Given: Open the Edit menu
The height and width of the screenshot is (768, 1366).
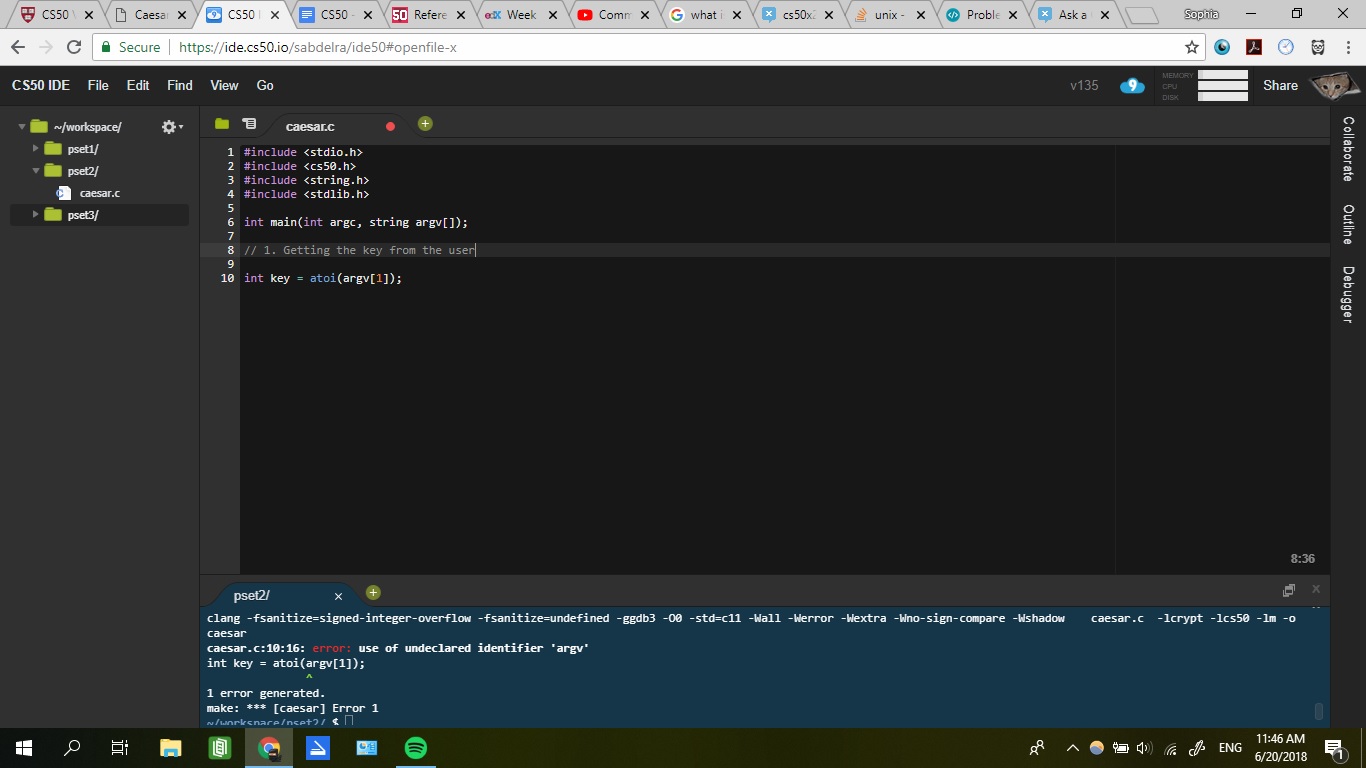Looking at the screenshot, I should click(x=138, y=85).
